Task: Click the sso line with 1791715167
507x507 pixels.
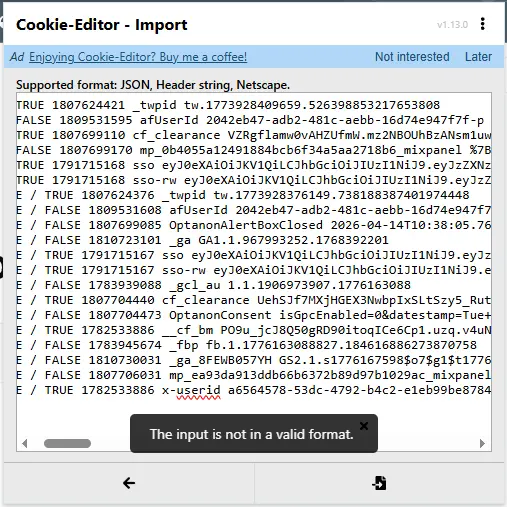Action: [254, 255]
